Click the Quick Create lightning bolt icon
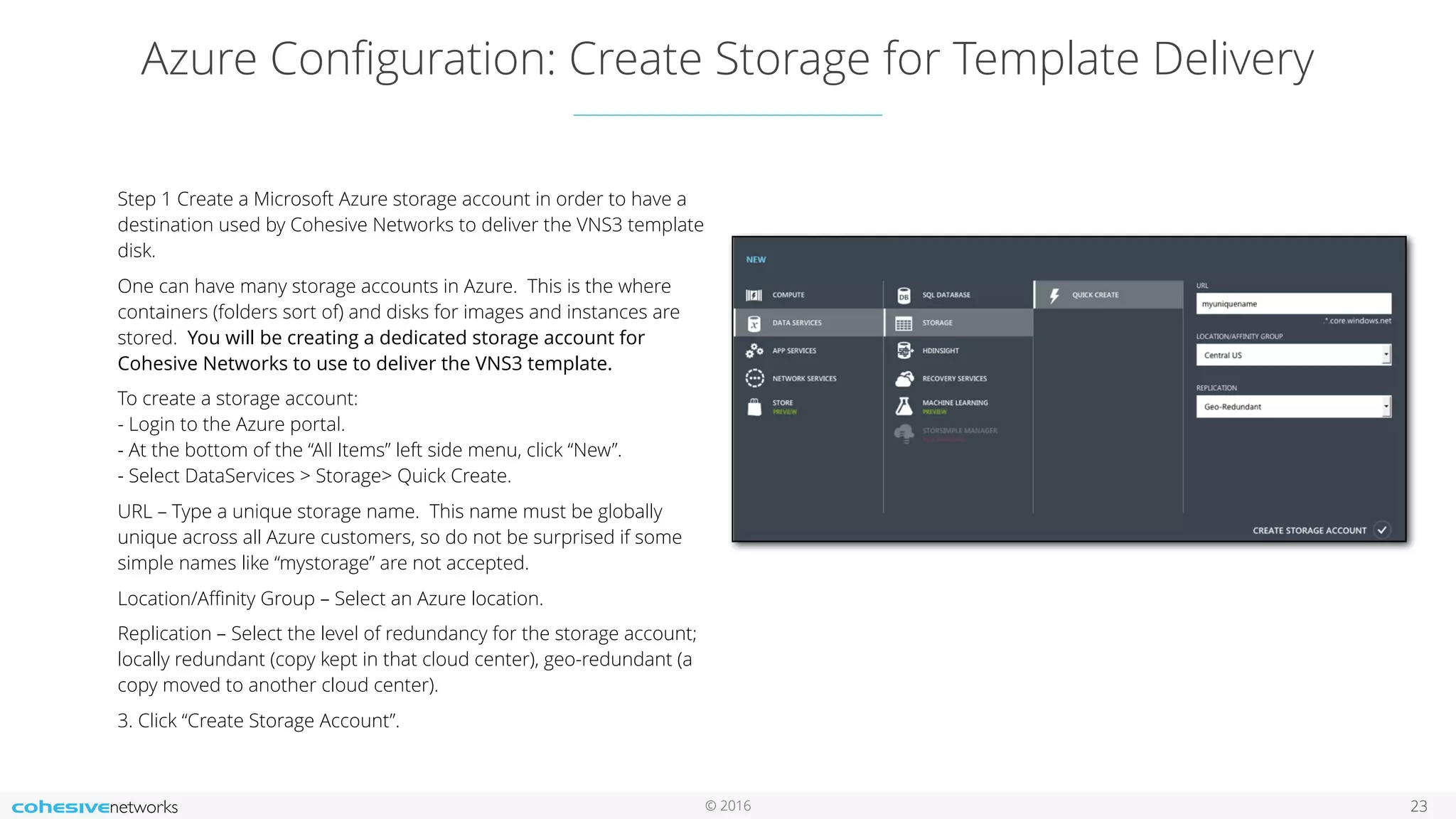This screenshot has height=819, width=1456. click(1054, 295)
